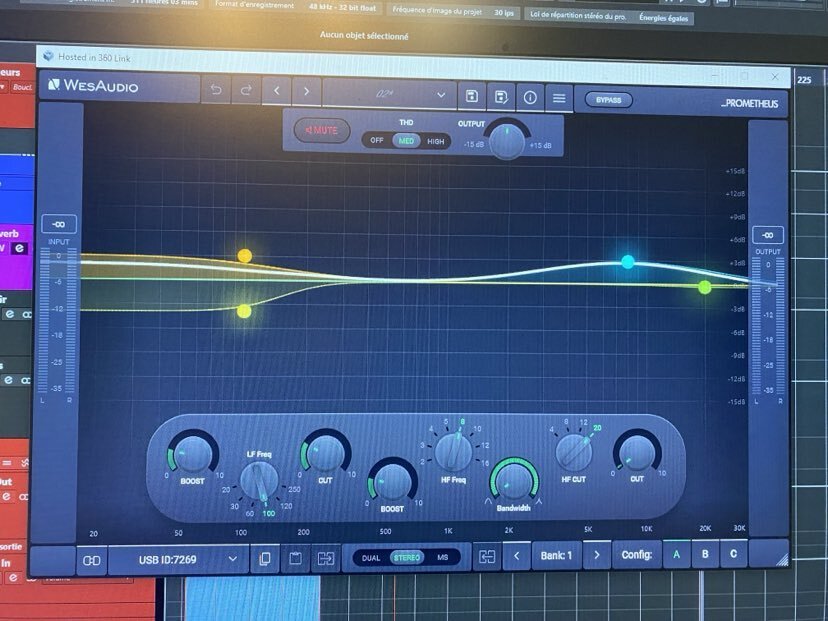Select config tab B
The width and height of the screenshot is (828, 621).
(705, 554)
